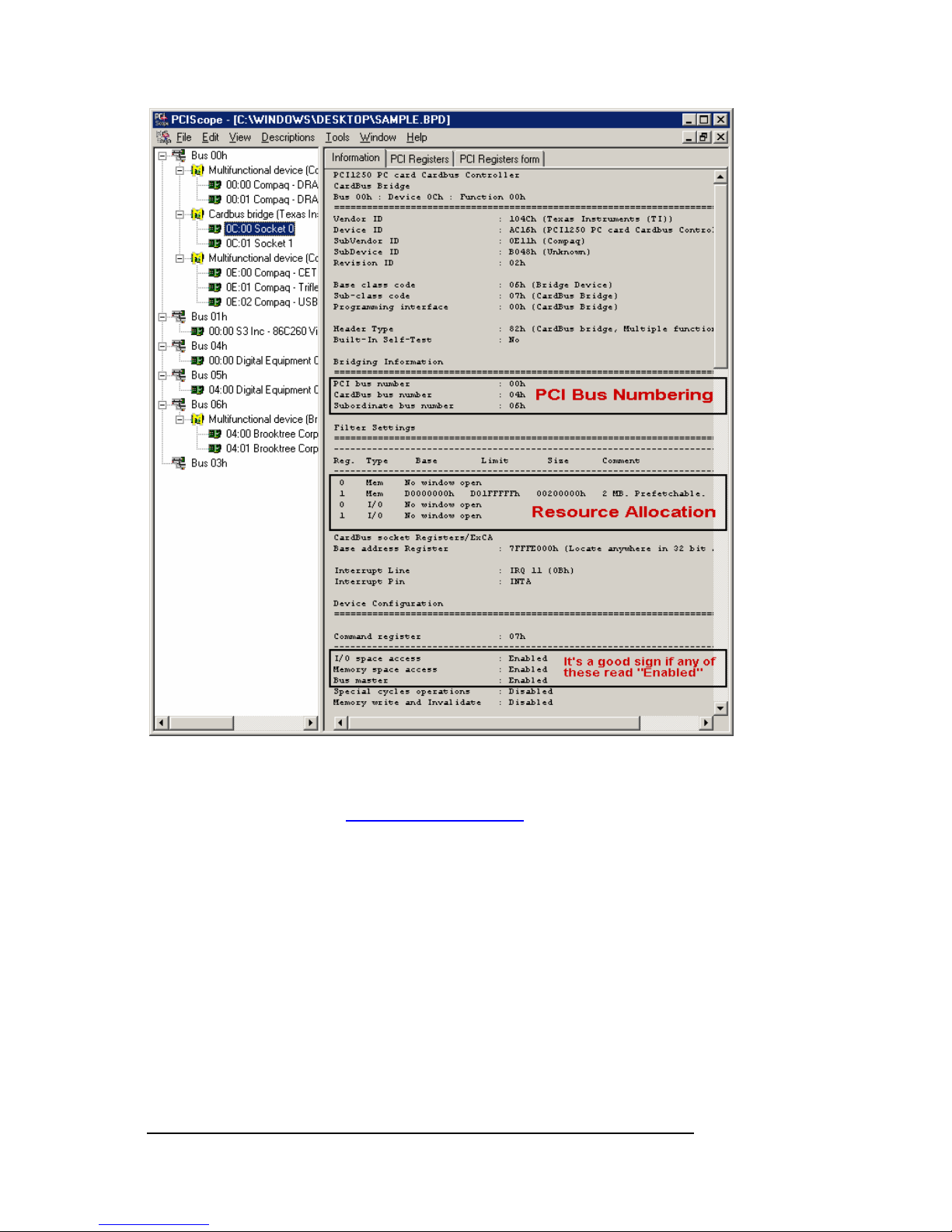The width and height of the screenshot is (952, 1232).
Task: Open the PCI Registers form tab
Action: [x=500, y=159]
